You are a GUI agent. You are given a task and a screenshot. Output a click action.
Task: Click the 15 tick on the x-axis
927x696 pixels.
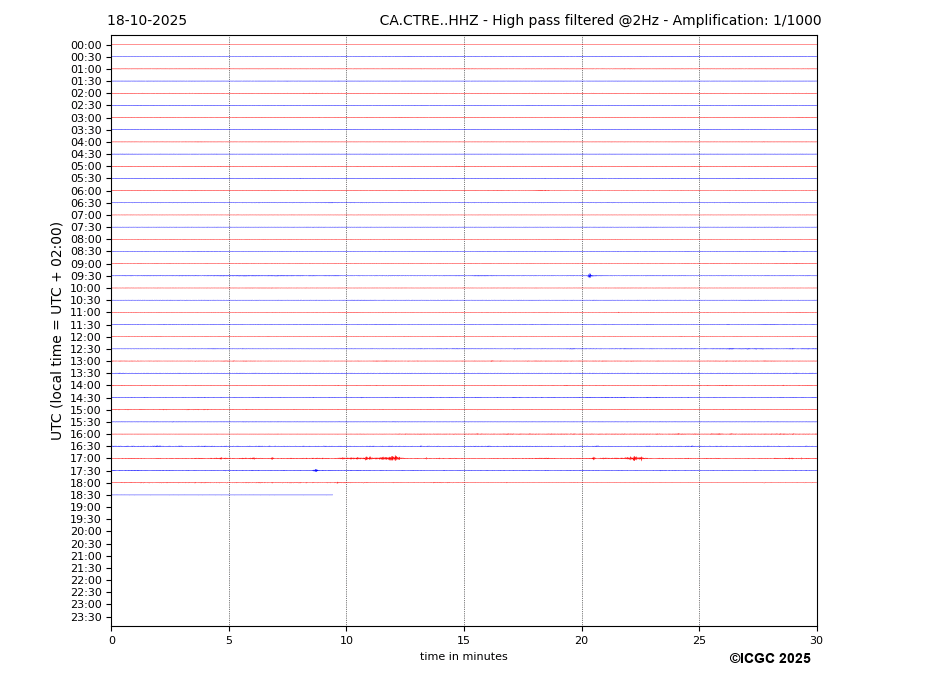[464, 640]
